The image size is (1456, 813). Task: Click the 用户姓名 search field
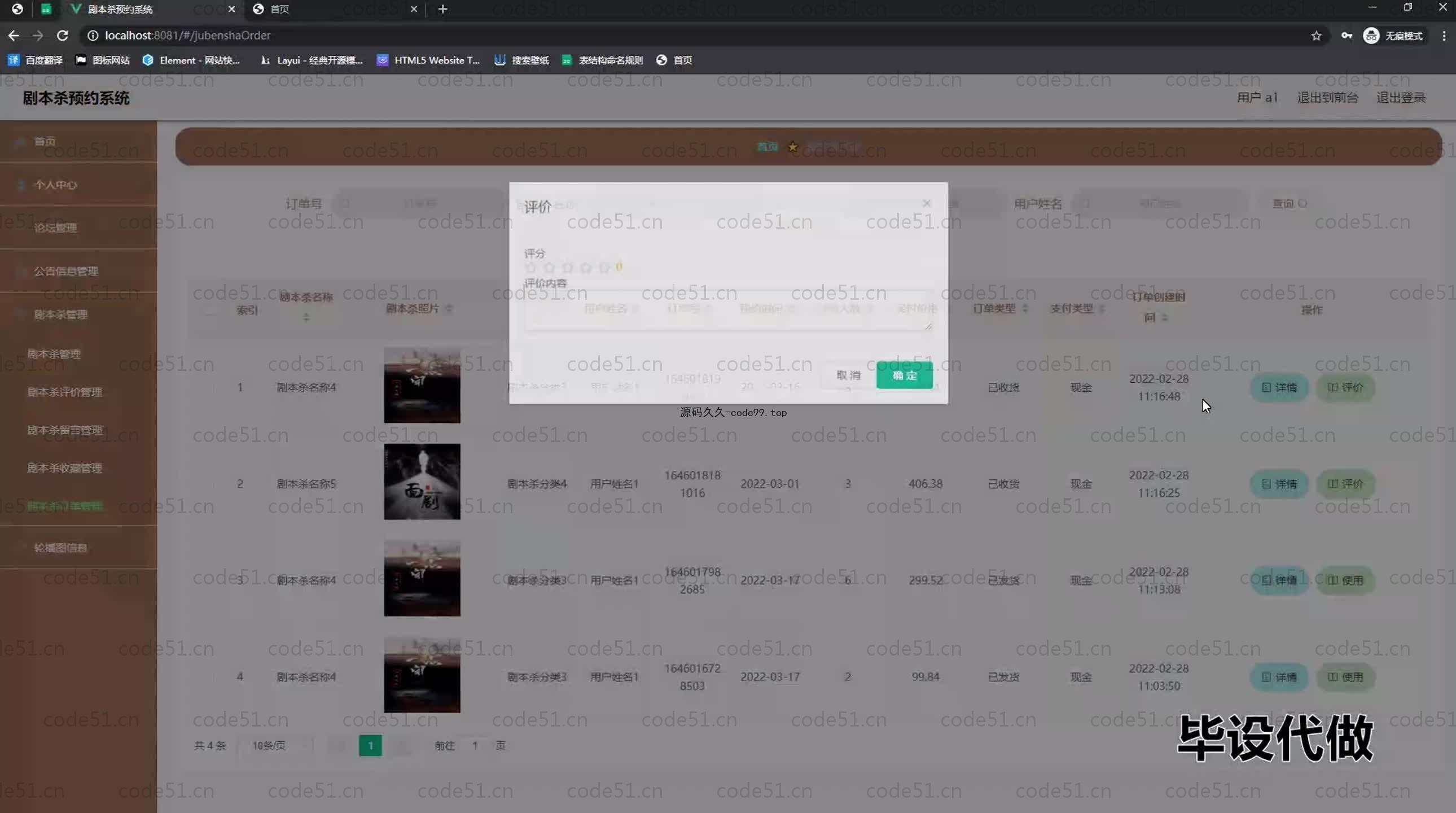[1159, 204]
